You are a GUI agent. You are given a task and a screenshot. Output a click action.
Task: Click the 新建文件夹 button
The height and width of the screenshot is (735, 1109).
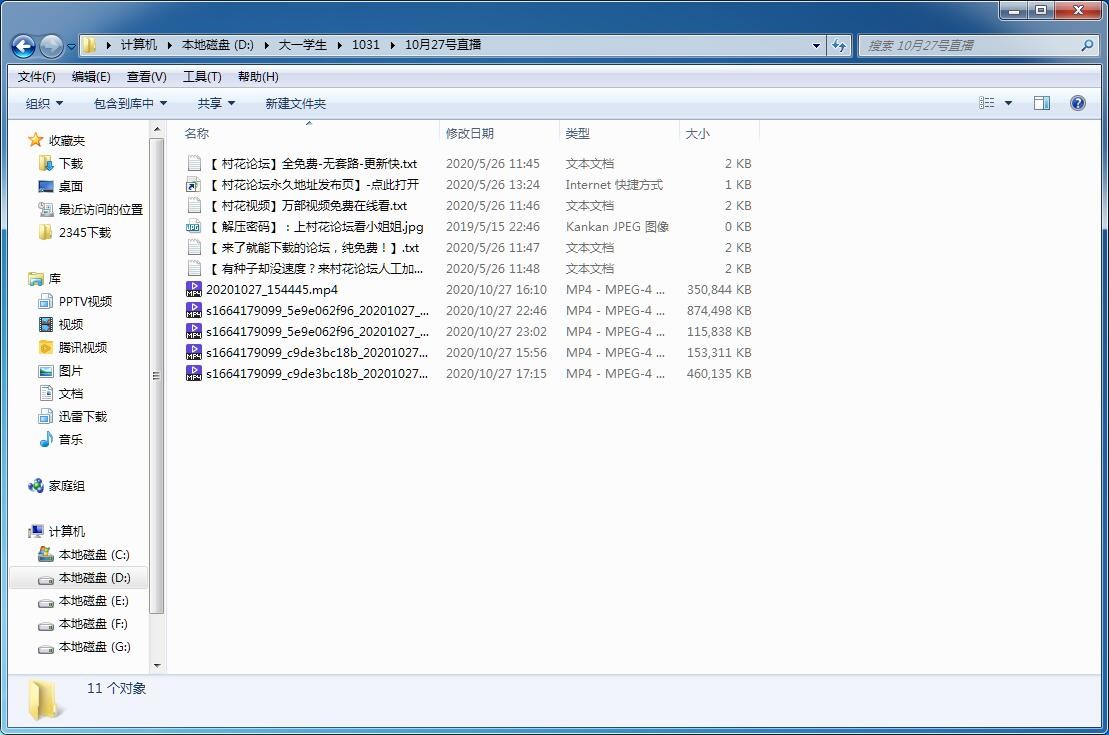pos(295,103)
